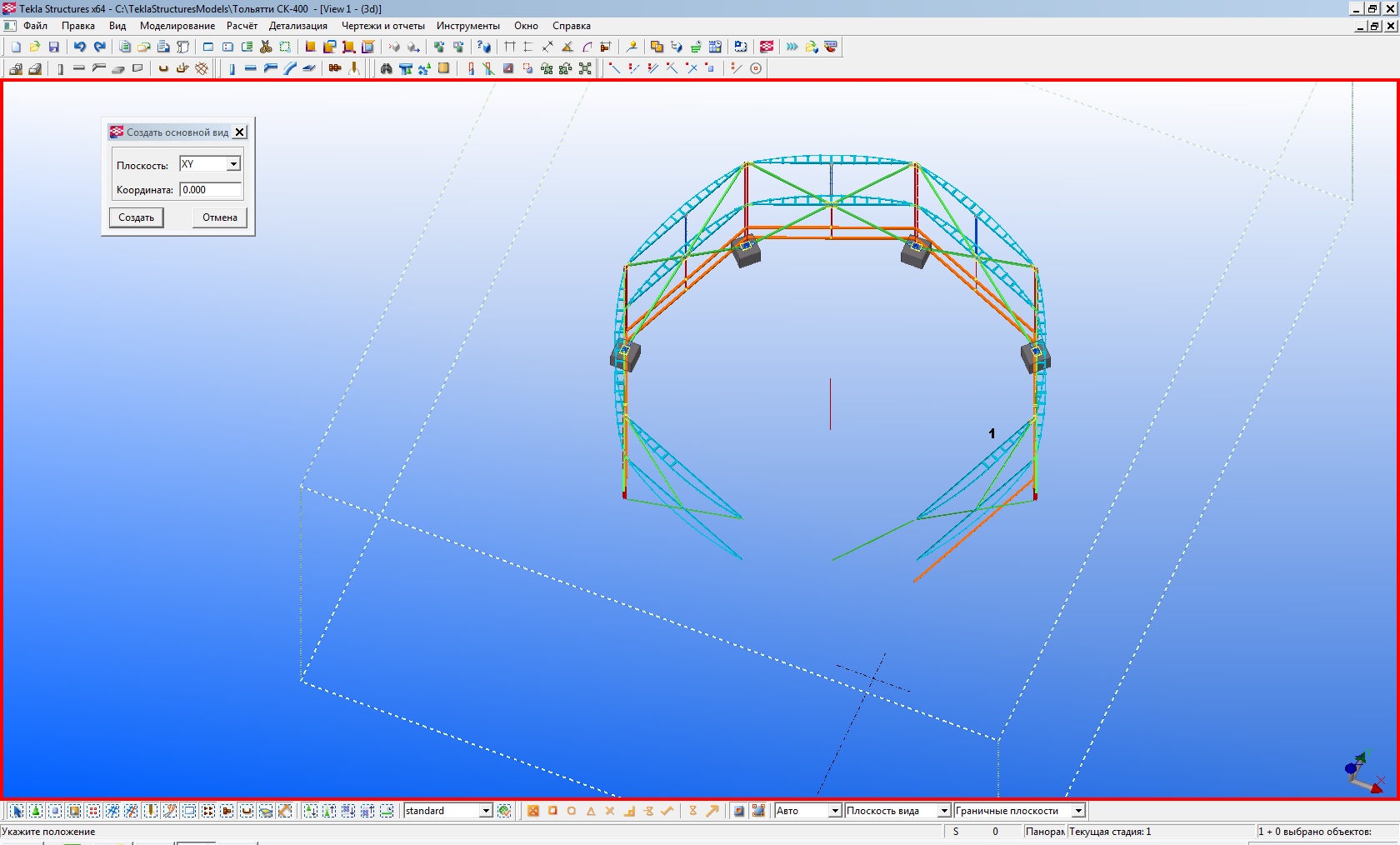
Task: Click the Координата input field
Action: tap(211, 190)
